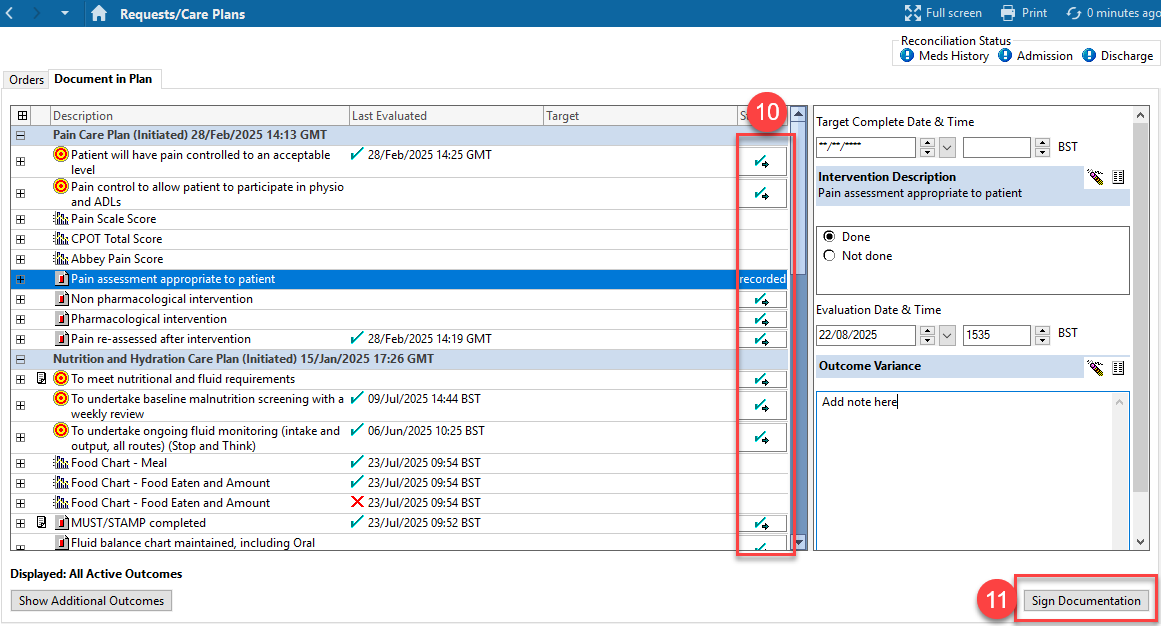Expand the Food Chart - Meal row
1161x626 pixels.
coord(21,464)
